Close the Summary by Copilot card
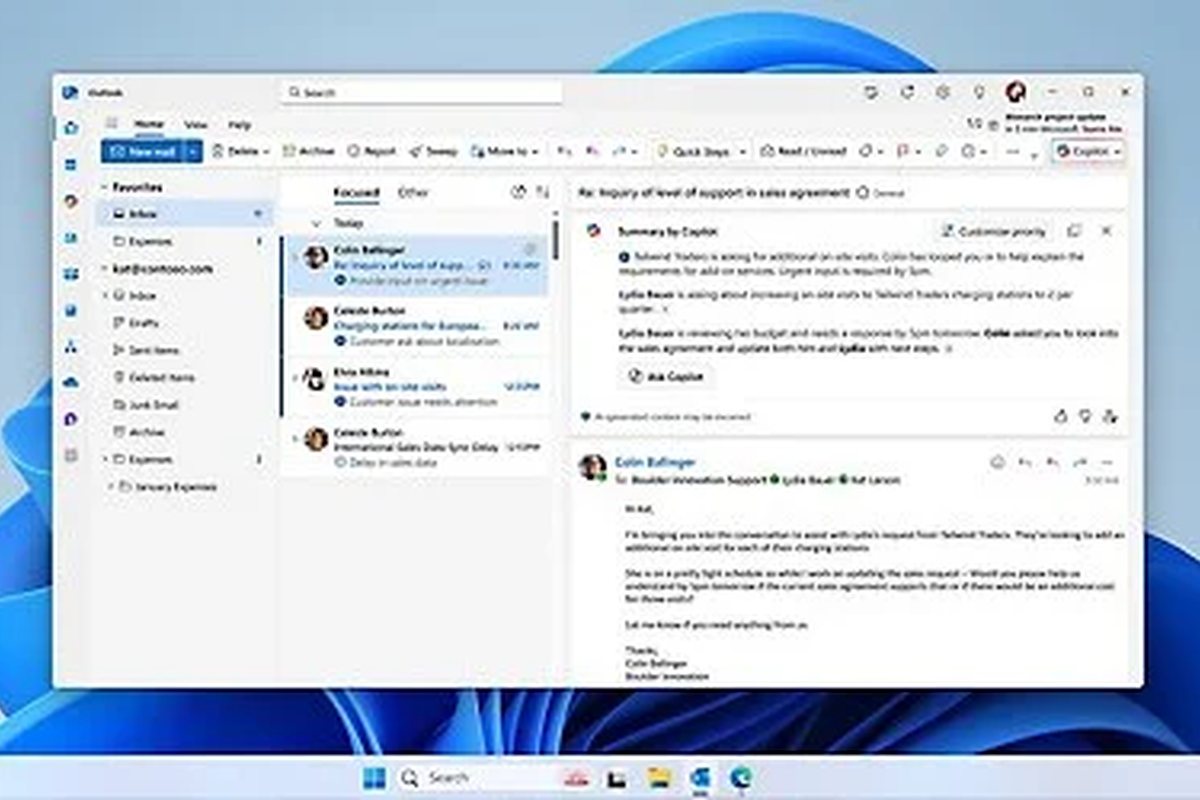The width and height of the screenshot is (1200, 800). pos(1106,231)
